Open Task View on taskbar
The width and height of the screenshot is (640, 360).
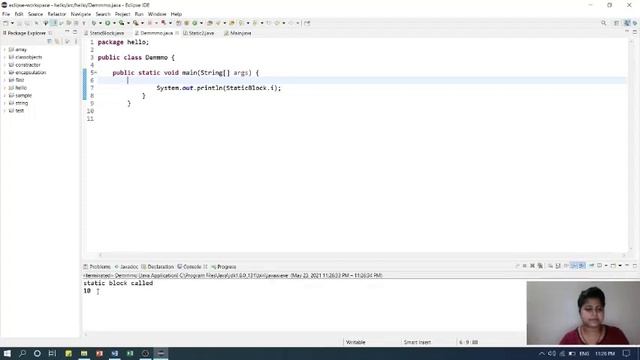52,353
